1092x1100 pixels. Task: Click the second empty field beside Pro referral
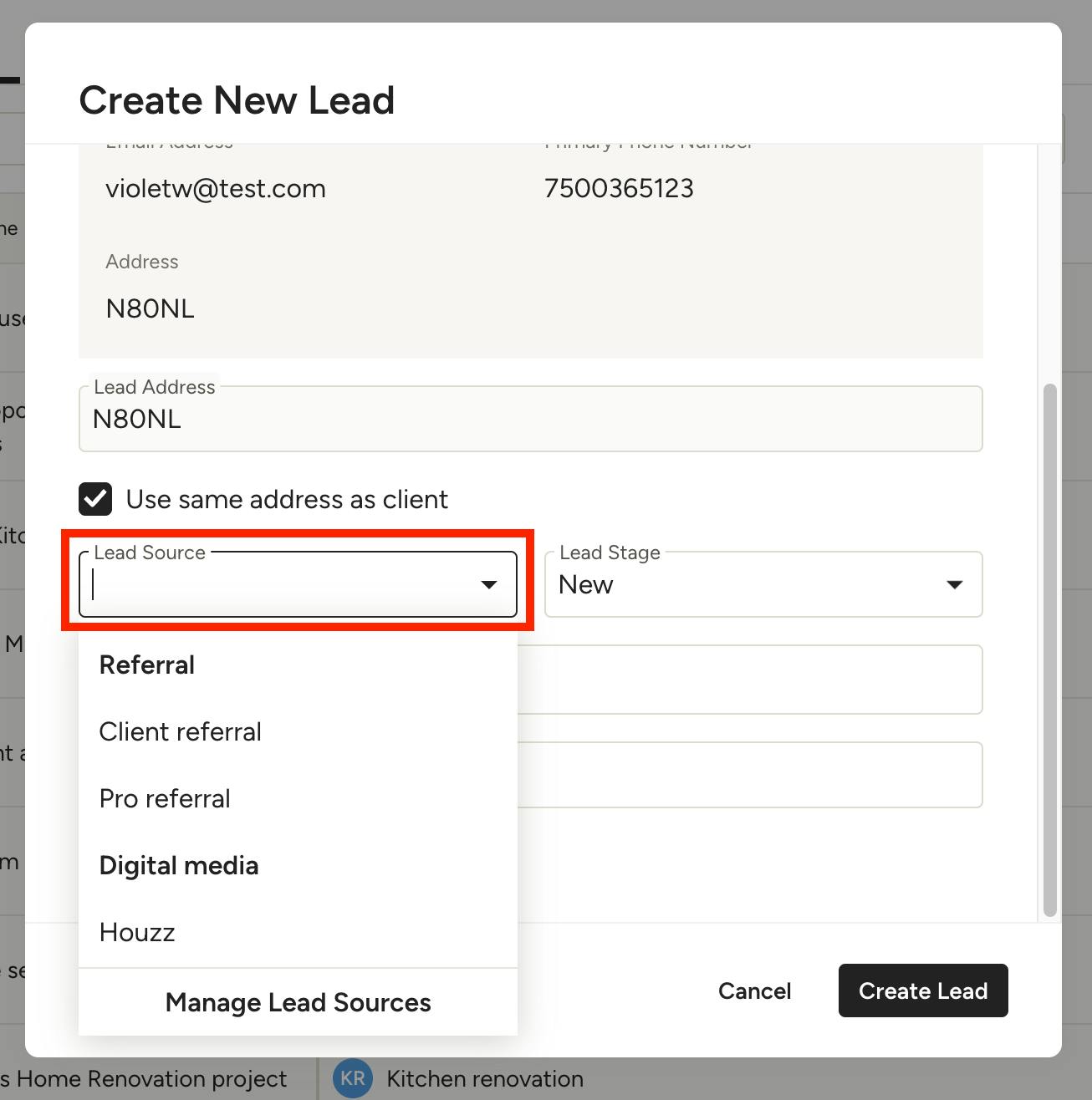749,775
